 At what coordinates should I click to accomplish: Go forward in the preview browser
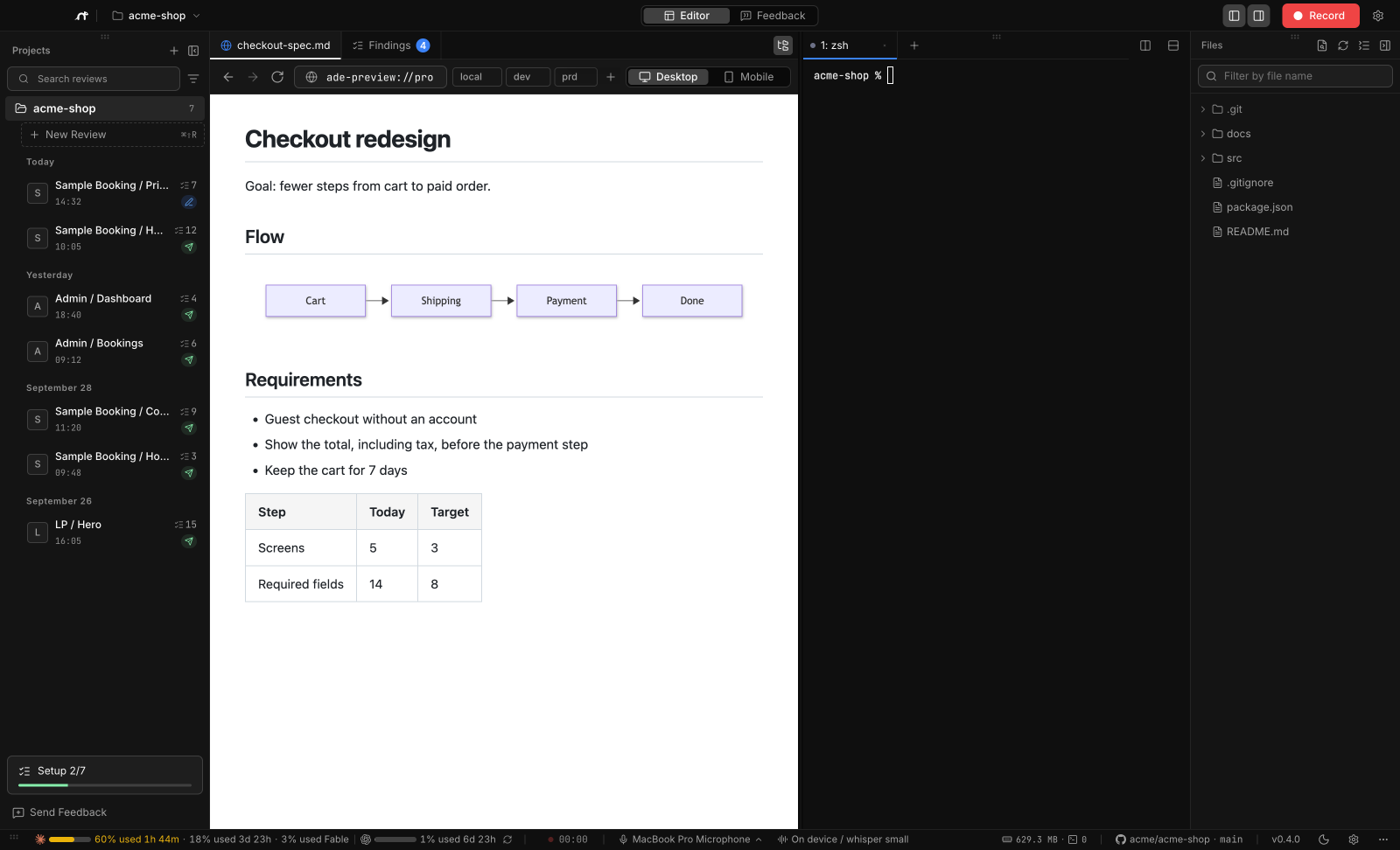coord(253,77)
